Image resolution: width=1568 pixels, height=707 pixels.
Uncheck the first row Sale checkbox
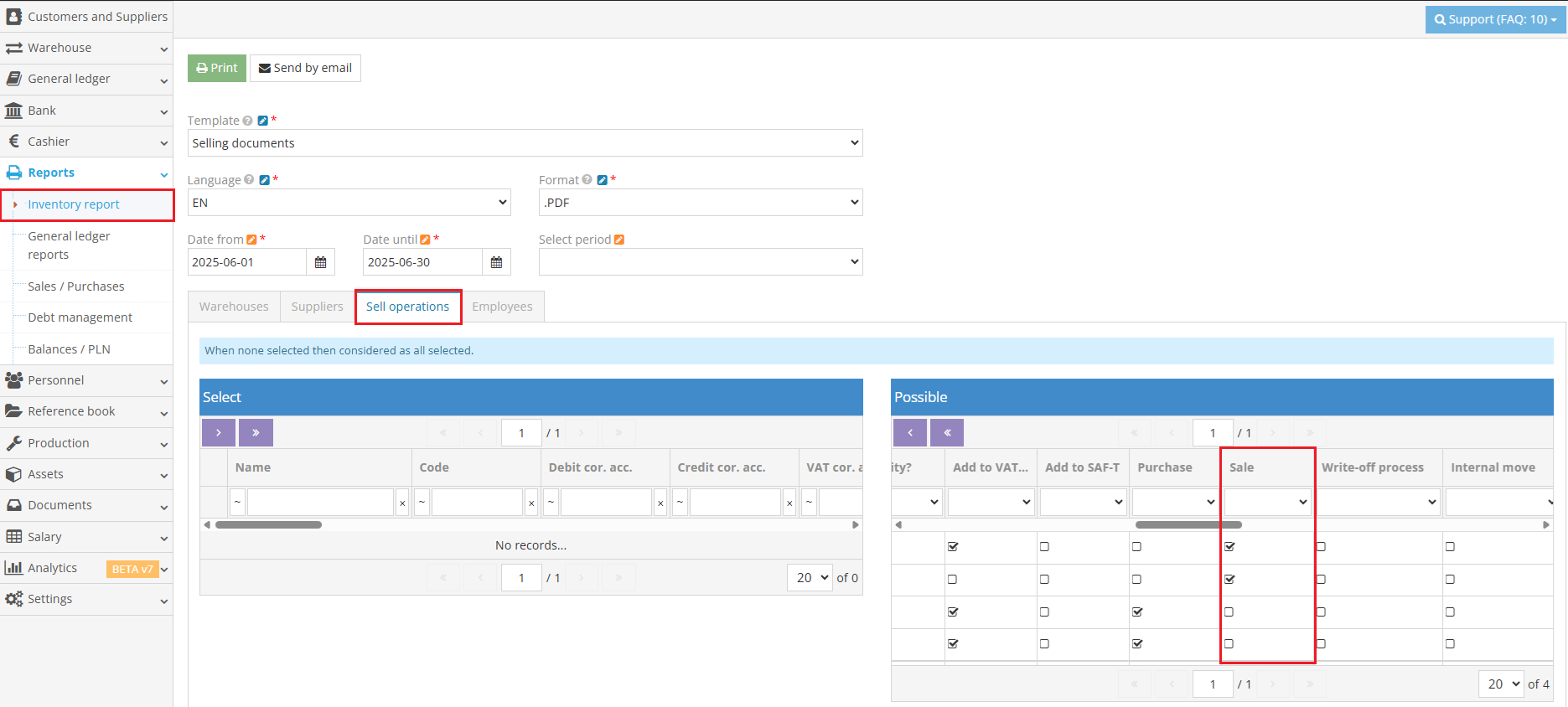pyautogui.click(x=1229, y=547)
